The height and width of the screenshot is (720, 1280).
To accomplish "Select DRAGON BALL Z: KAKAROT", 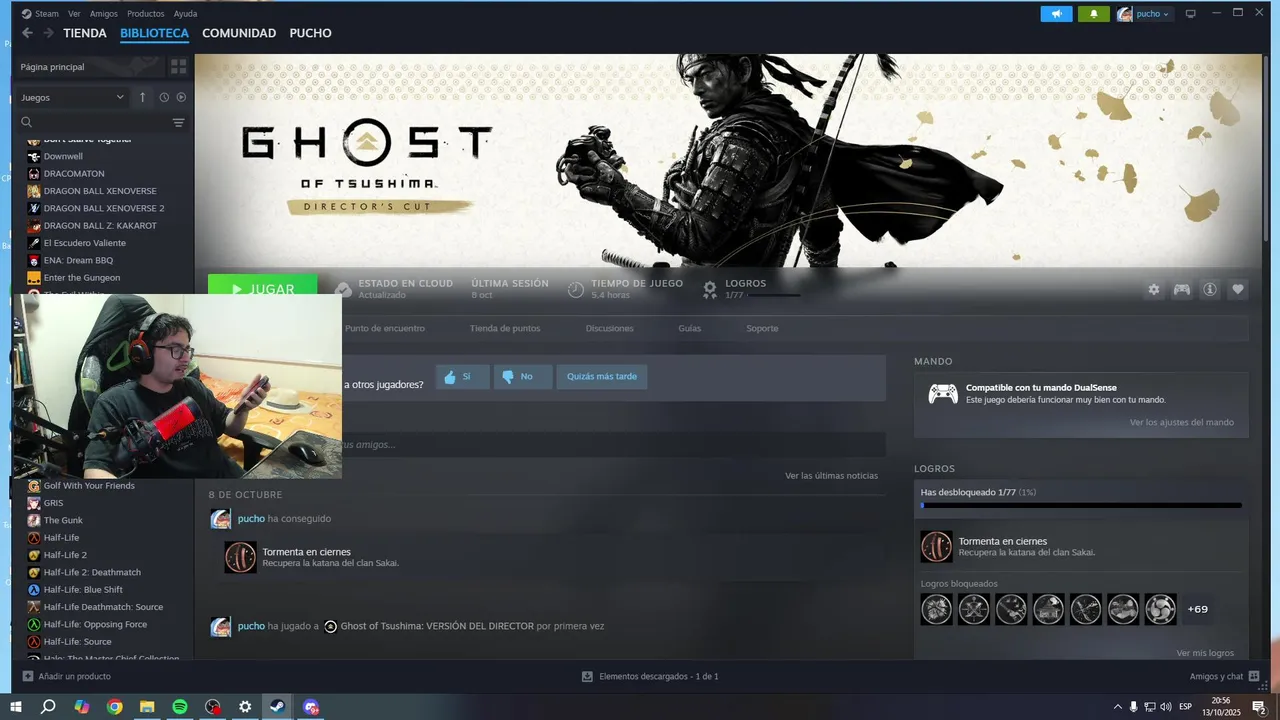I will [x=102, y=226].
